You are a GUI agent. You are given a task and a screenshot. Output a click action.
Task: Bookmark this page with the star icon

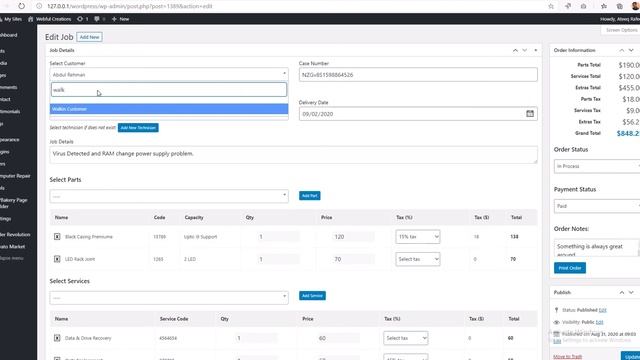551,6
